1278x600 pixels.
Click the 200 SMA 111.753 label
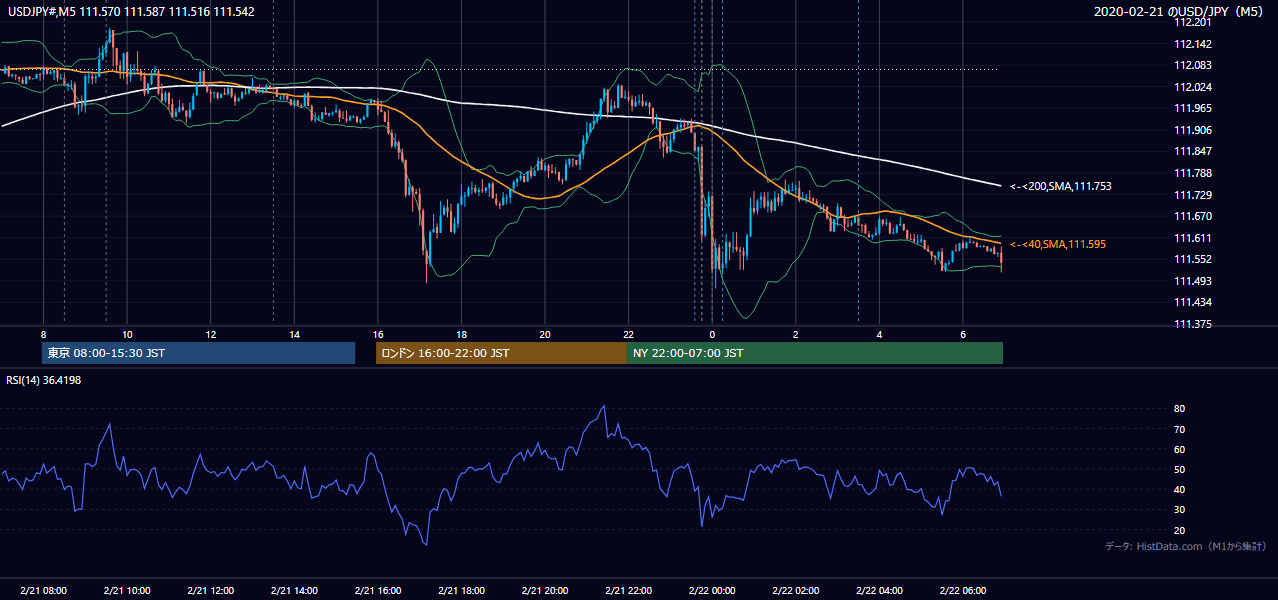pyautogui.click(x=1061, y=186)
